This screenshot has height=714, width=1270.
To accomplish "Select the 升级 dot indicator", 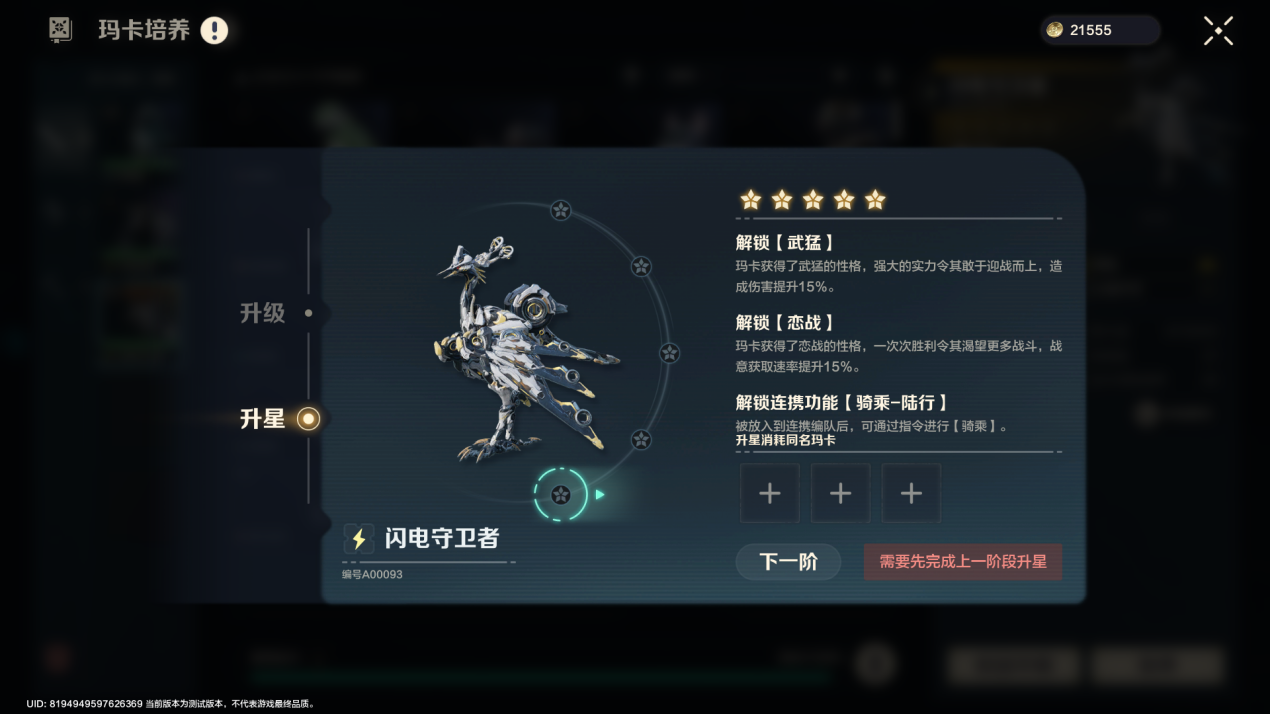I will (309, 313).
